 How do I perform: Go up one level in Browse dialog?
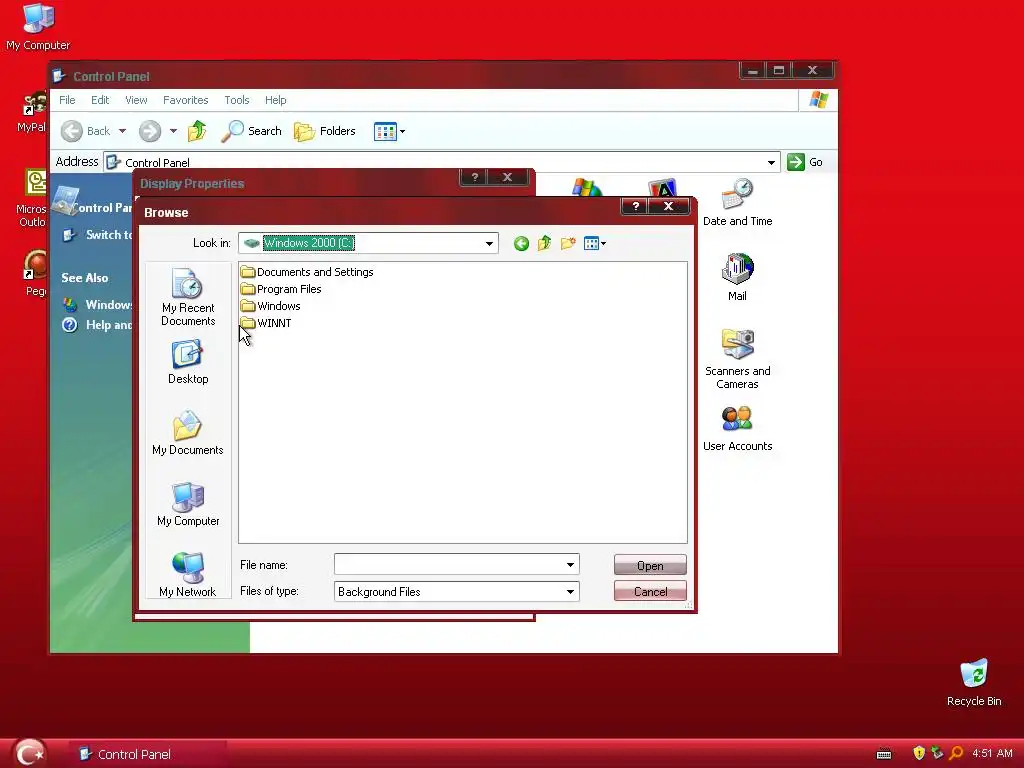coord(545,244)
